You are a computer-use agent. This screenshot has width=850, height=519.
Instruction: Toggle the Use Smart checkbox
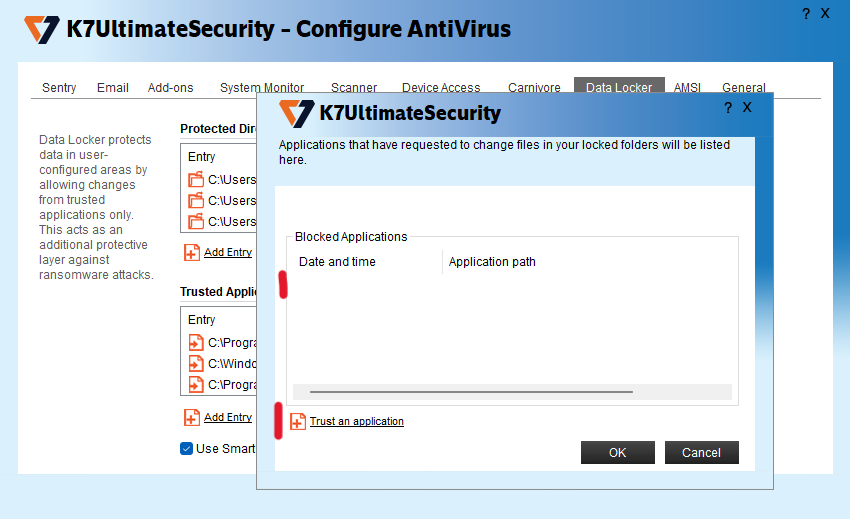tap(186, 448)
